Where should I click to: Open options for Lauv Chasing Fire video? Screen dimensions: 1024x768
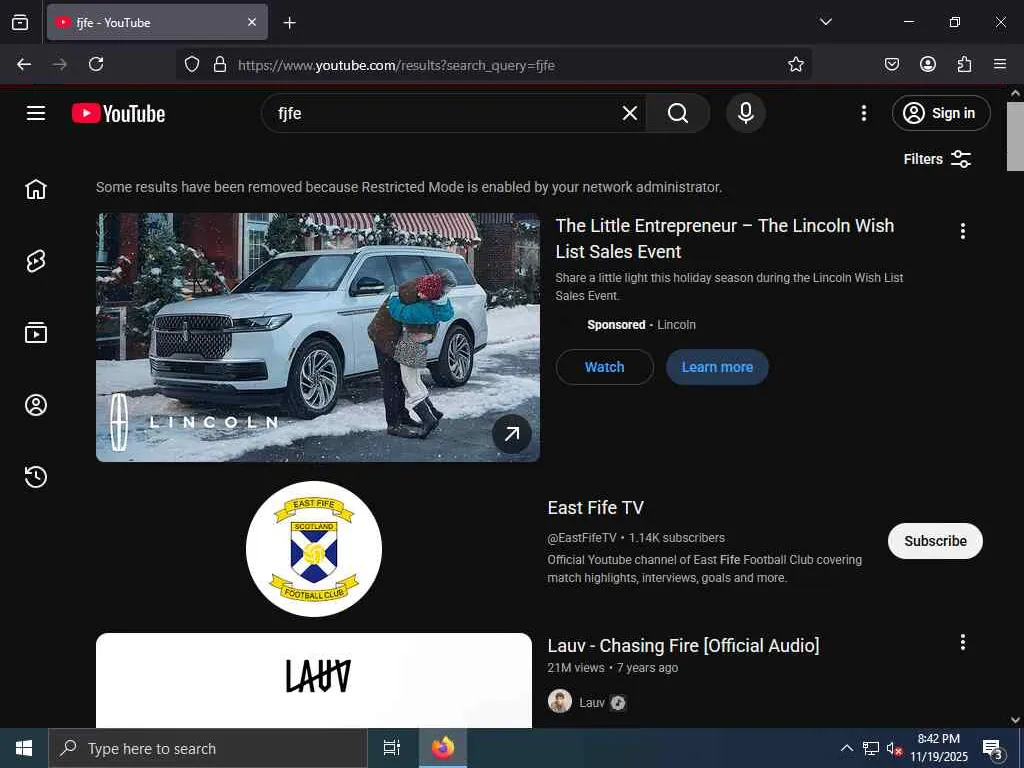pos(962,643)
